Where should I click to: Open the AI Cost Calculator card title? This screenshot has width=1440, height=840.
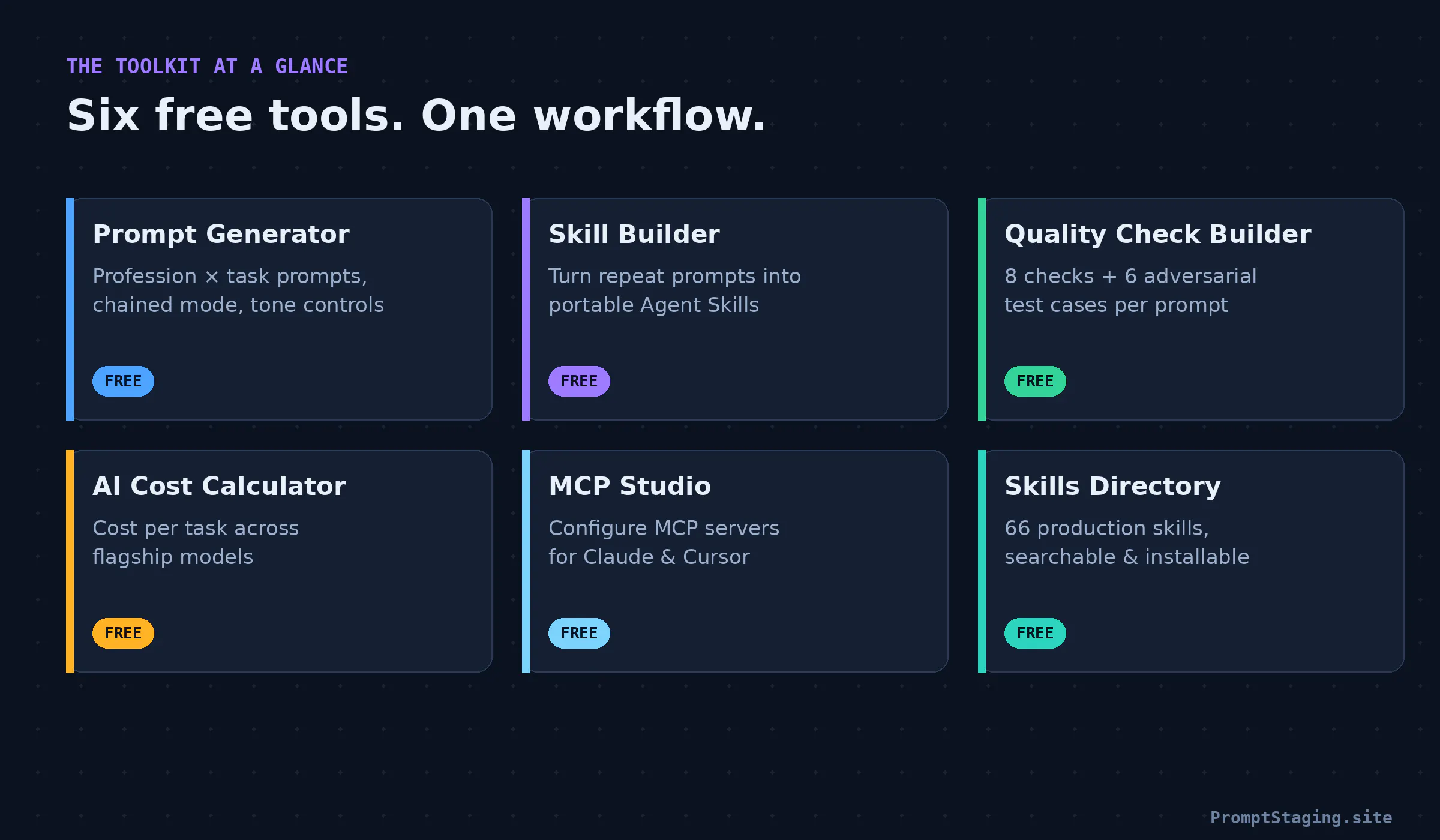(x=220, y=486)
